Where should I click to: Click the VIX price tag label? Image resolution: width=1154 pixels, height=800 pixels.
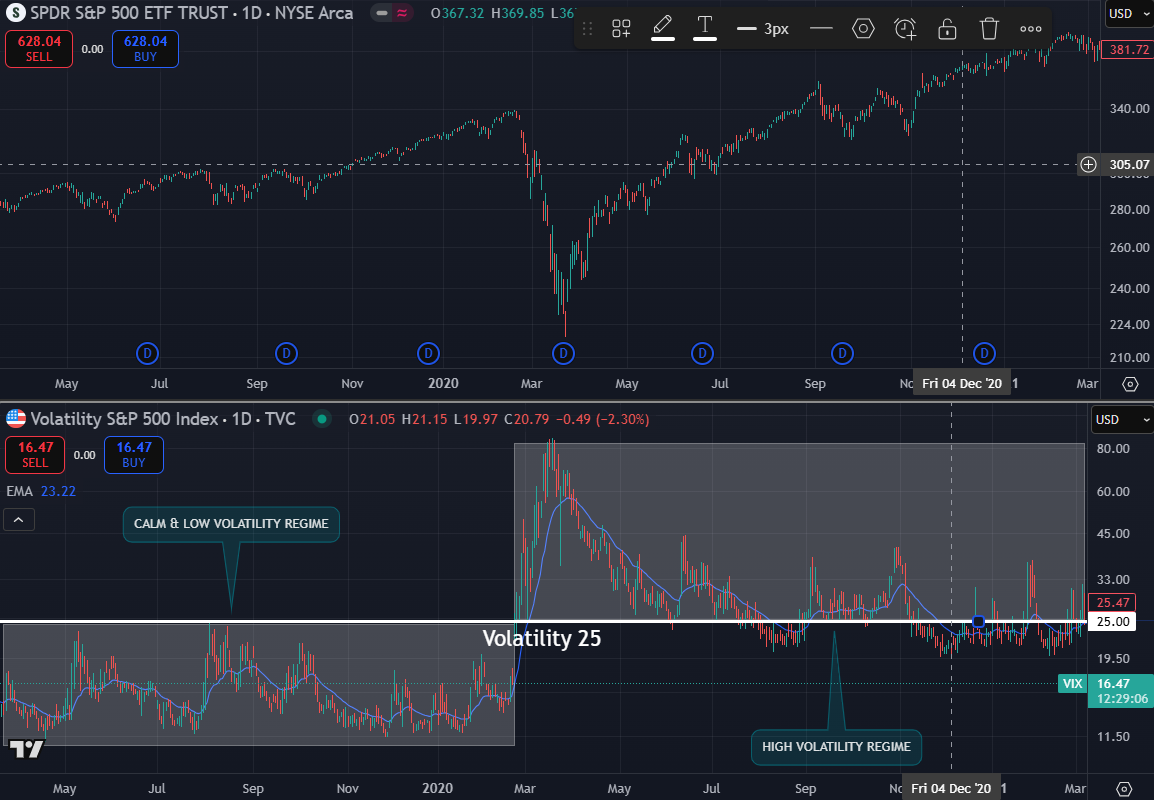click(1072, 684)
